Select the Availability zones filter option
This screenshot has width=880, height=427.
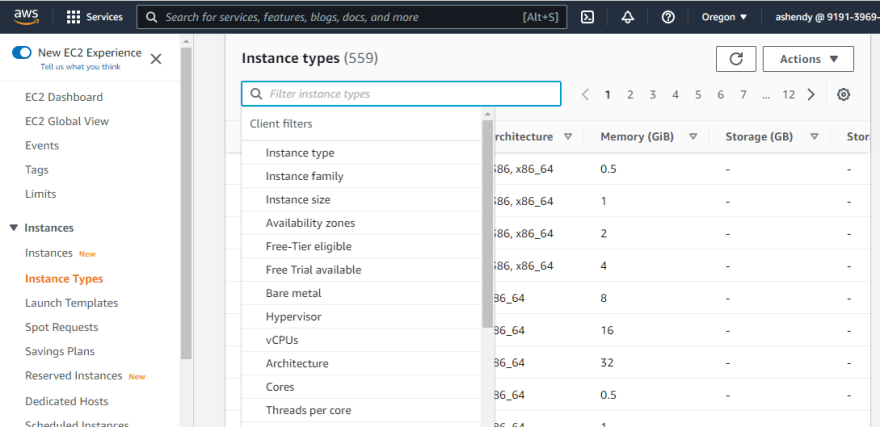tap(361, 223)
